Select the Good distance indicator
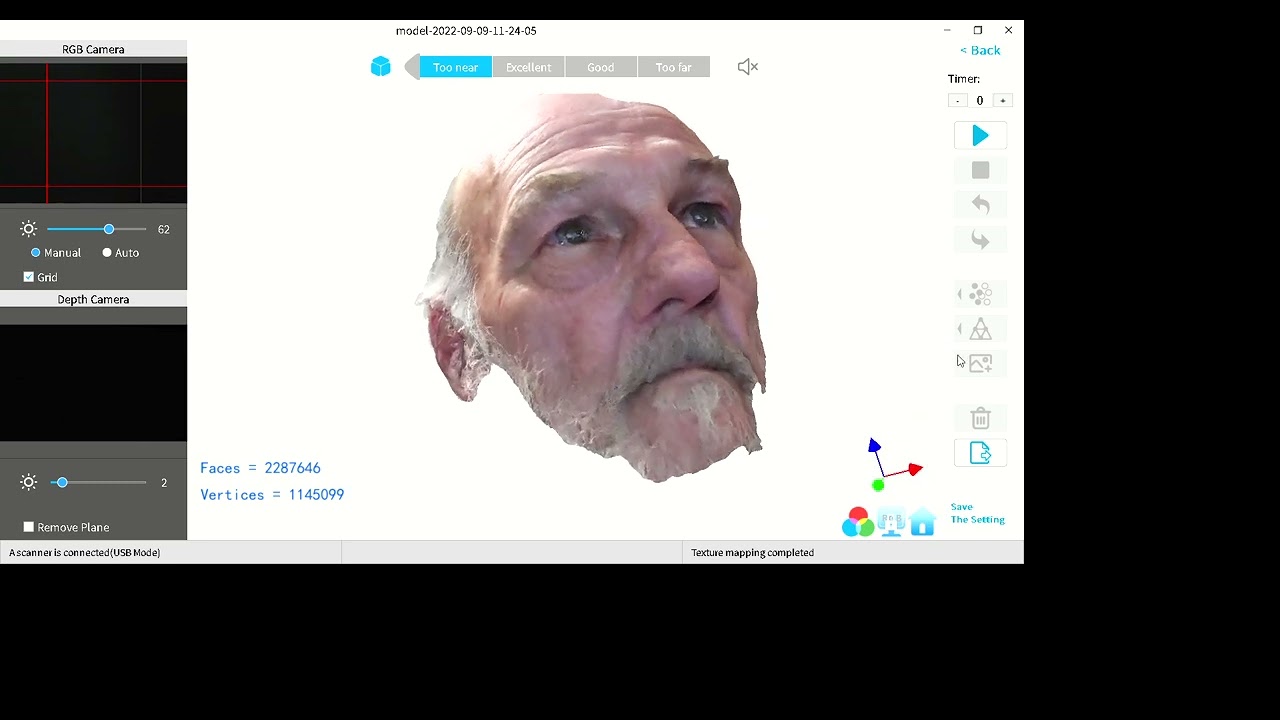The height and width of the screenshot is (720, 1280). point(601,67)
